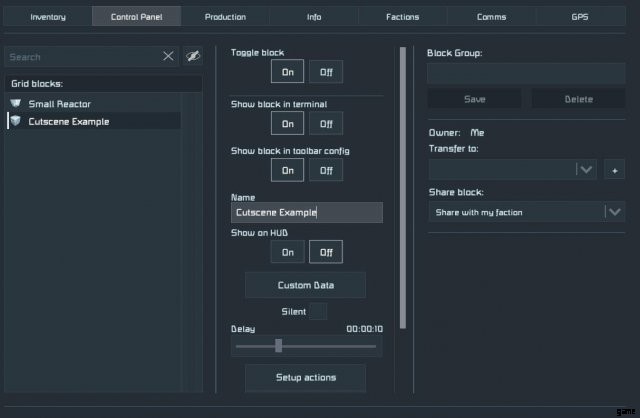Open the Transfer to dropdown

pos(586,170)
